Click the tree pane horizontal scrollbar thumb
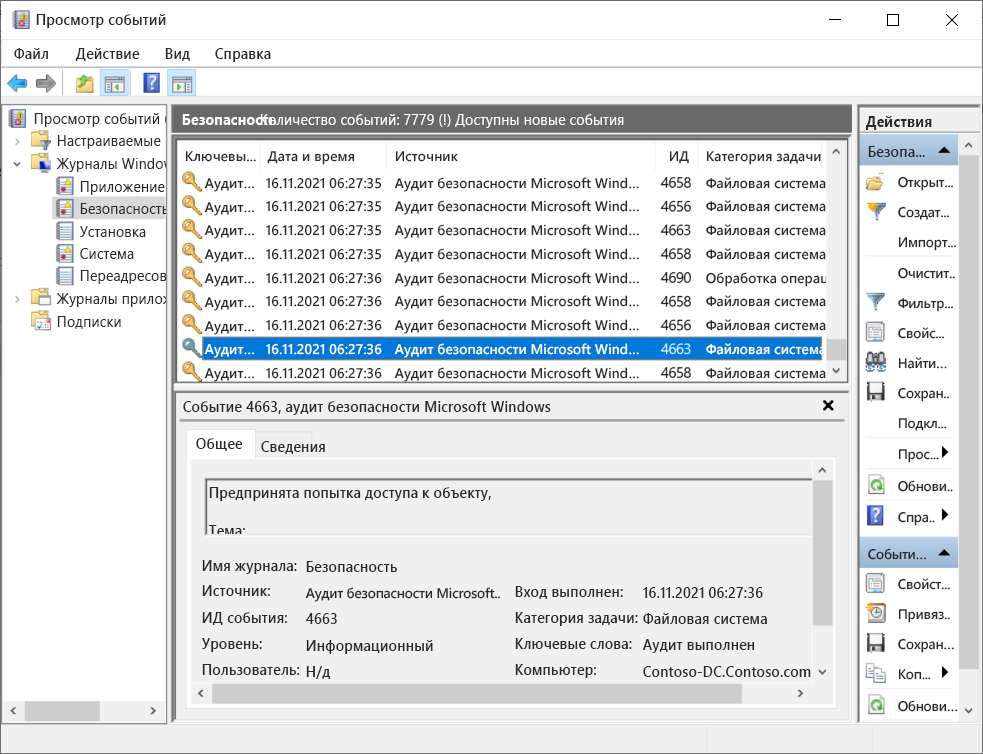The image size is (983, 754). coord(62,711)
